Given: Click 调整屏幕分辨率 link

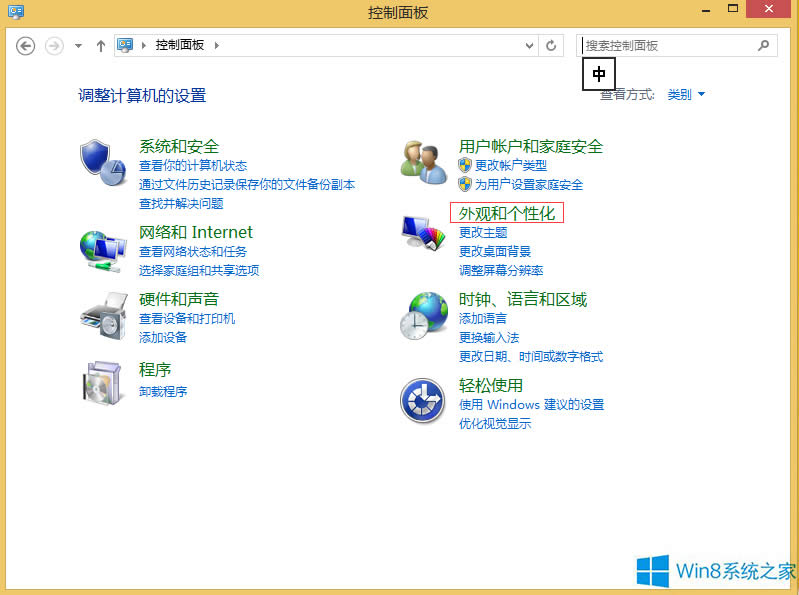Looking at the screenshot, I should 501,270.
